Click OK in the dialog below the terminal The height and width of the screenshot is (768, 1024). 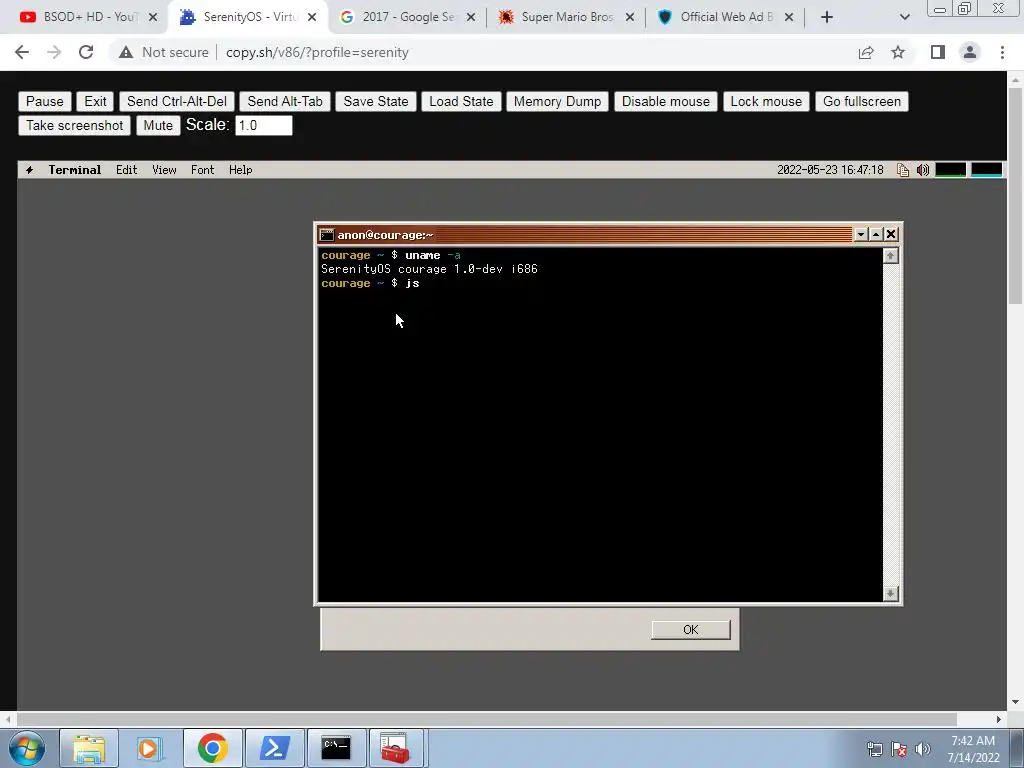coord(690,630)
